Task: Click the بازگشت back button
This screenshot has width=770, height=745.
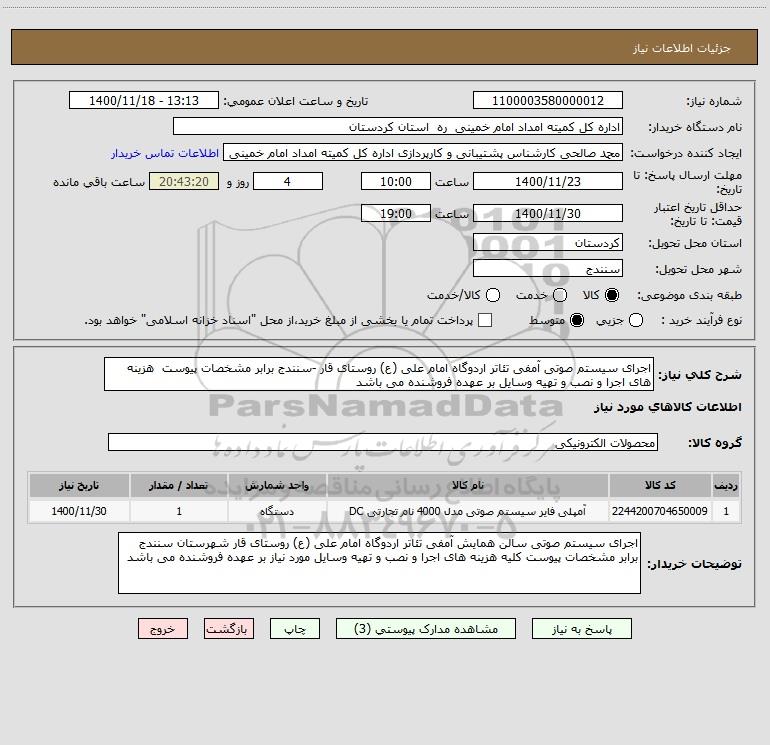Action: click(x=229, y=629)
